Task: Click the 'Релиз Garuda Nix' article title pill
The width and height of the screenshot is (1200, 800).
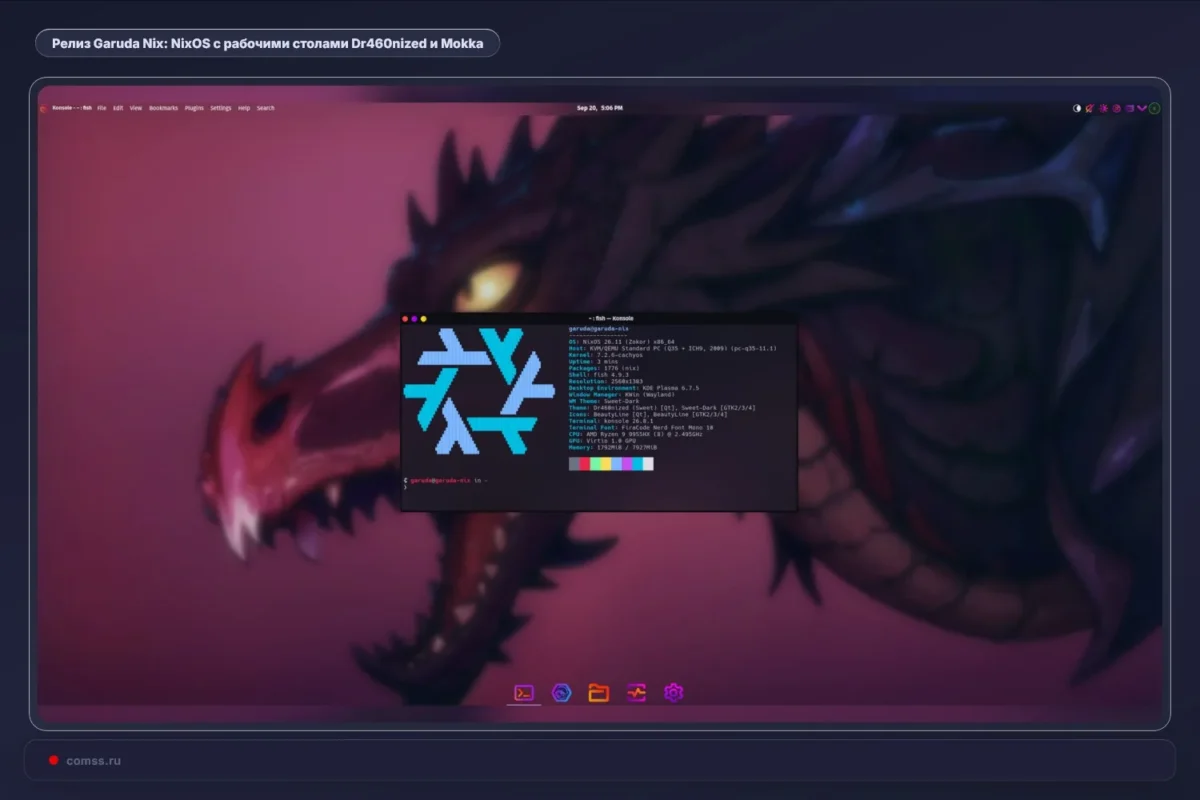Action: [267, 43]
